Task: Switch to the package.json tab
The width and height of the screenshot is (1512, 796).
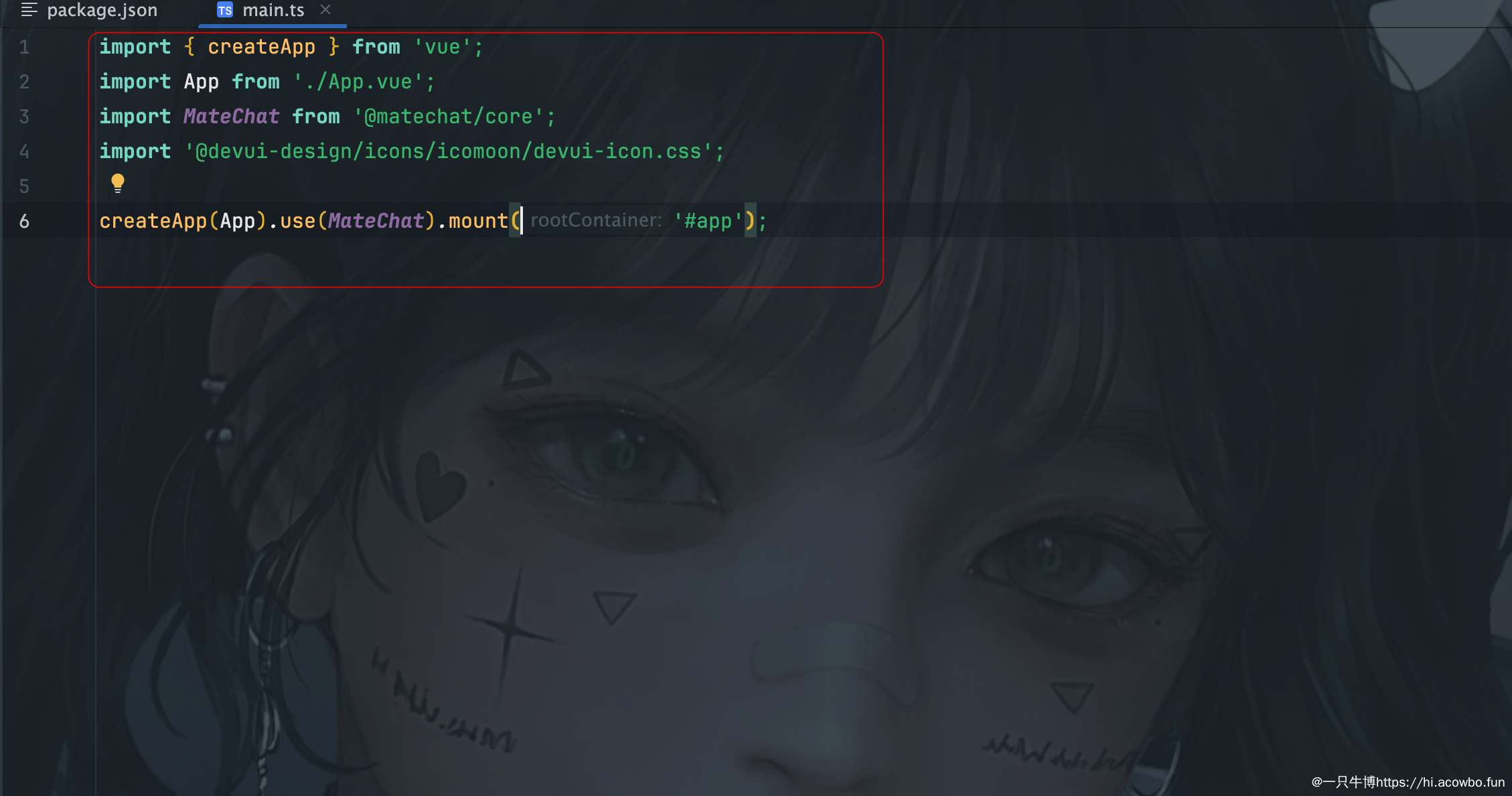Action: [90, 10]
